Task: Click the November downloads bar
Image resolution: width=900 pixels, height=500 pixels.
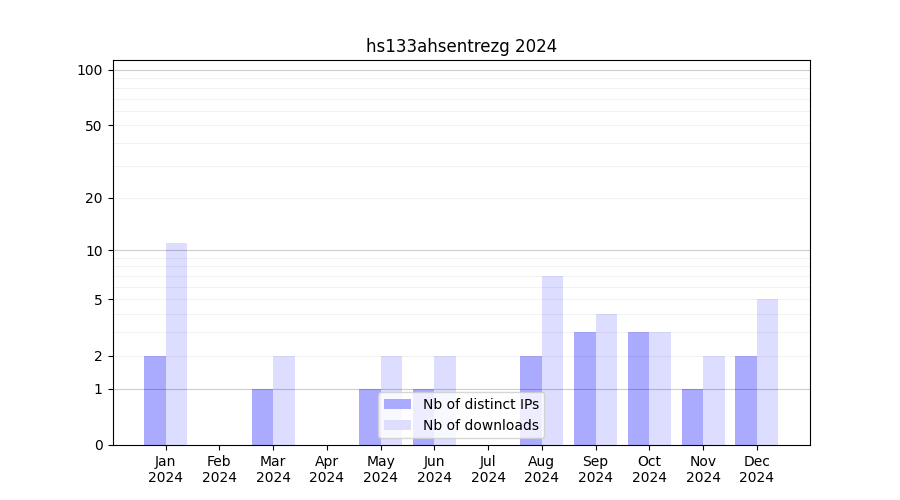Action: (714, 400)
